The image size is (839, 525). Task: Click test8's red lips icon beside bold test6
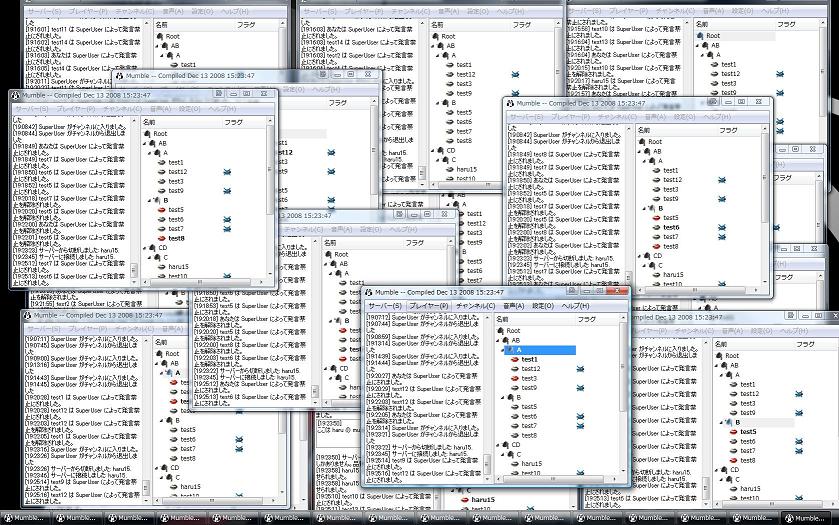657,247
